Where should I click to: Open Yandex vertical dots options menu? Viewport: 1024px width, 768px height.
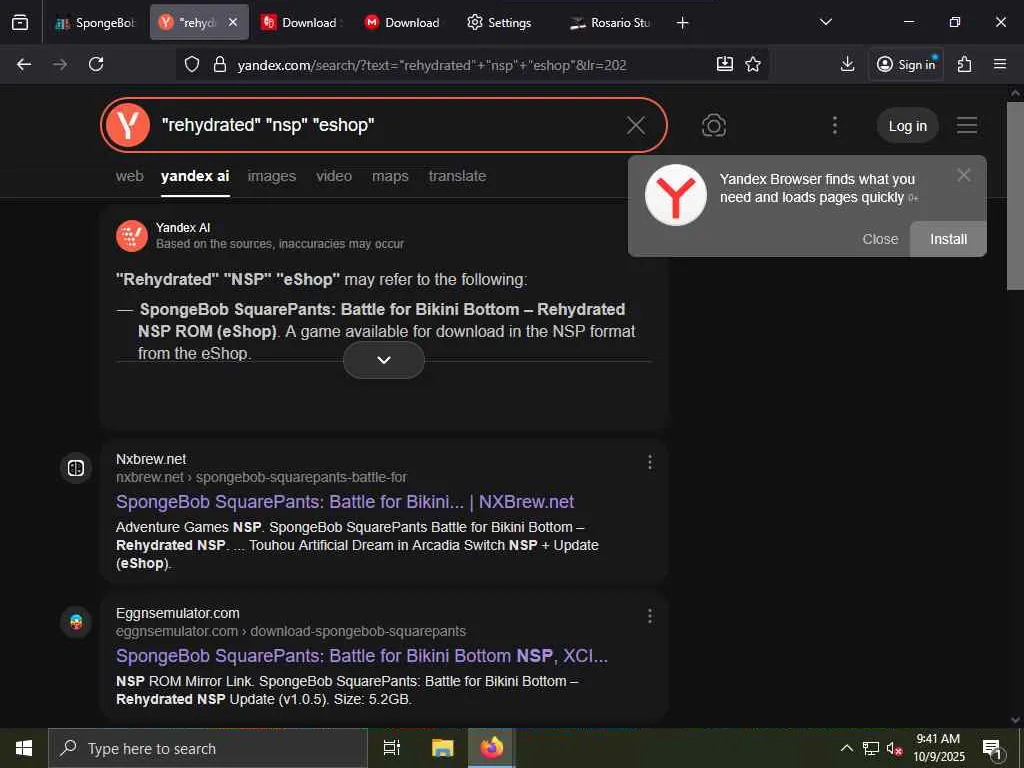[x=835, y=125]
